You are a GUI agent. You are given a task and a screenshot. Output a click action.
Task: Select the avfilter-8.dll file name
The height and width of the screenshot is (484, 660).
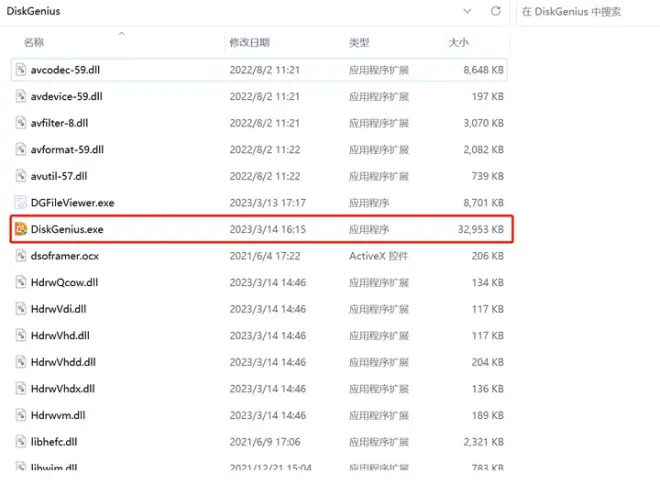click(60, 123)
